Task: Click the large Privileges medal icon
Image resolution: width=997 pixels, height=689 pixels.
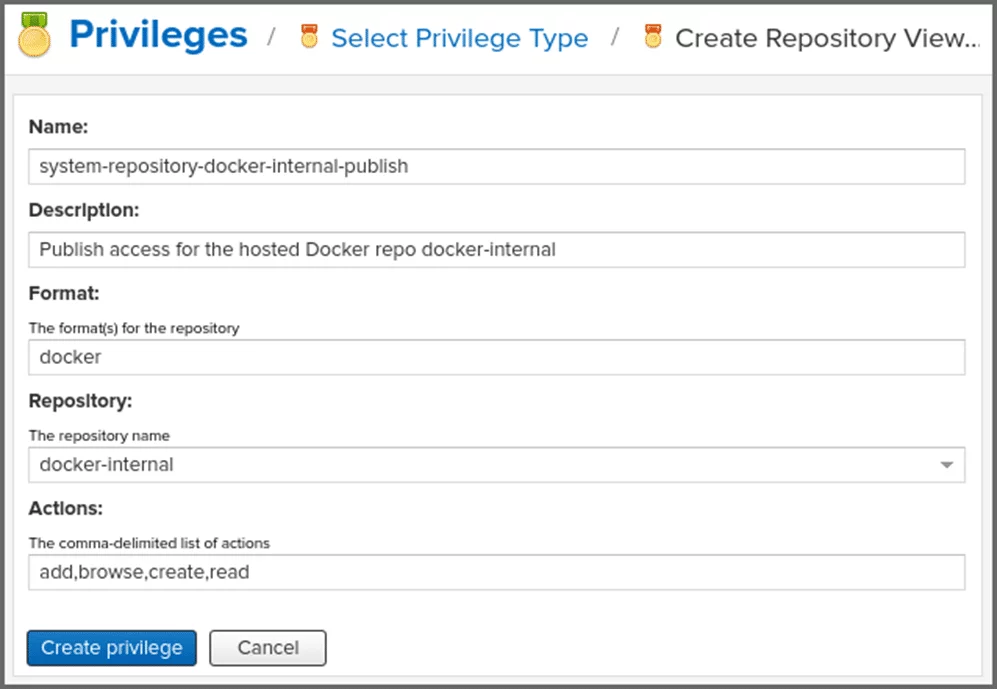Action: [x=35, y=38]
